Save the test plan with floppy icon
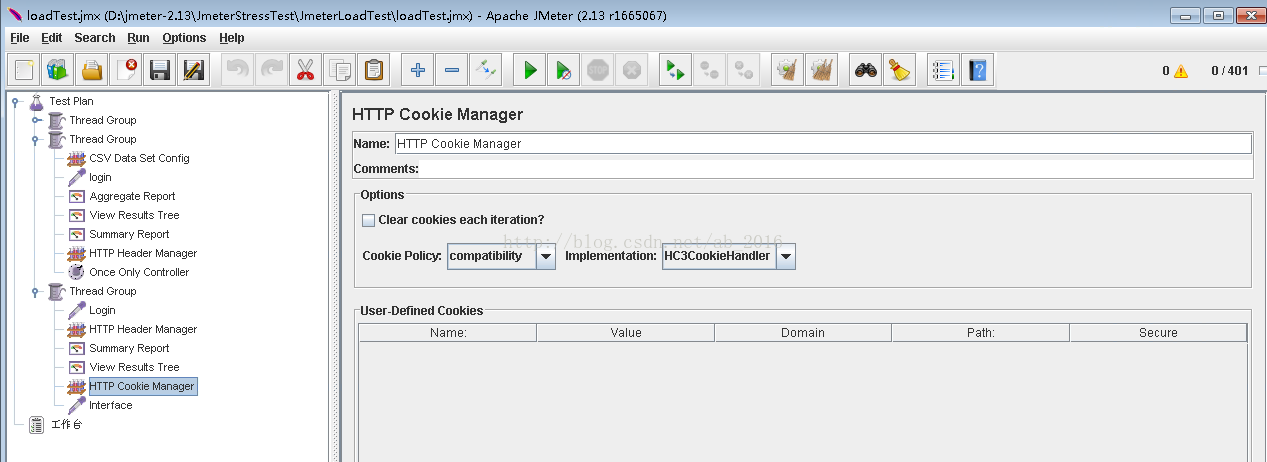Viewport: 1267px width, 462px height. 159,70
